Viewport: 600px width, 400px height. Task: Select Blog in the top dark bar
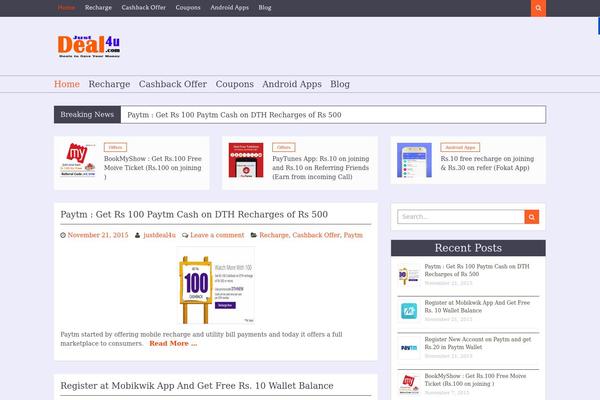pyautogui.click(x=265, y=7)
